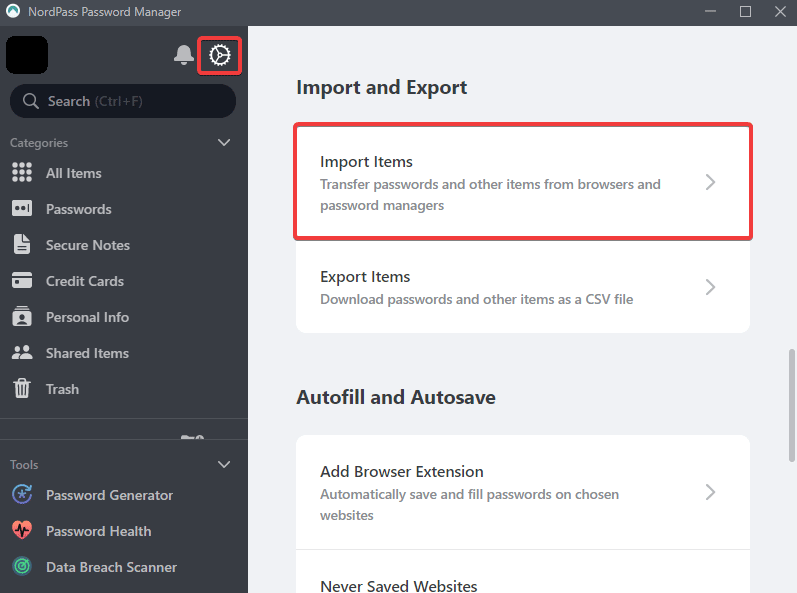This screenshot has height=593, width=797.
Task: Open Password Health tool
Action: point(124,532)
